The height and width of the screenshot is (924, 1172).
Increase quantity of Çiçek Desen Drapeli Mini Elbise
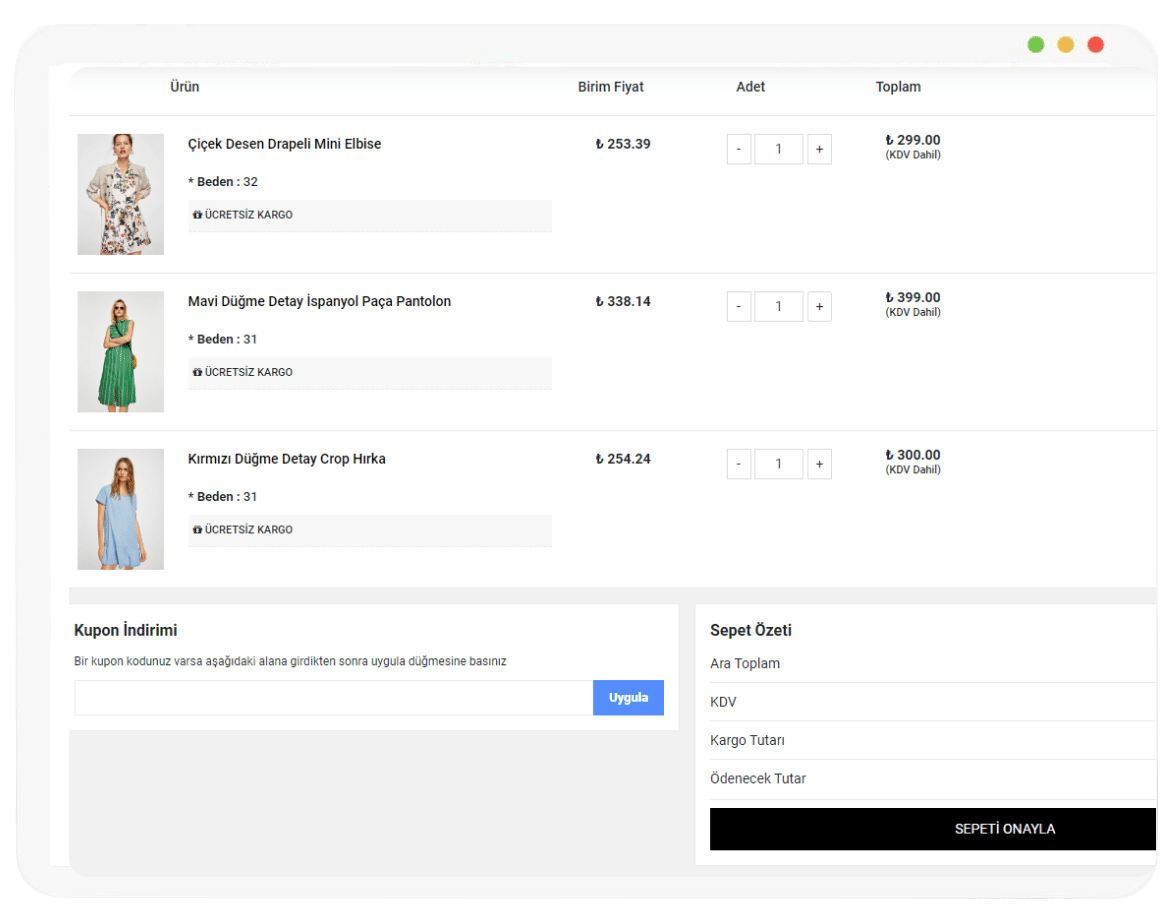pos(819,149)
